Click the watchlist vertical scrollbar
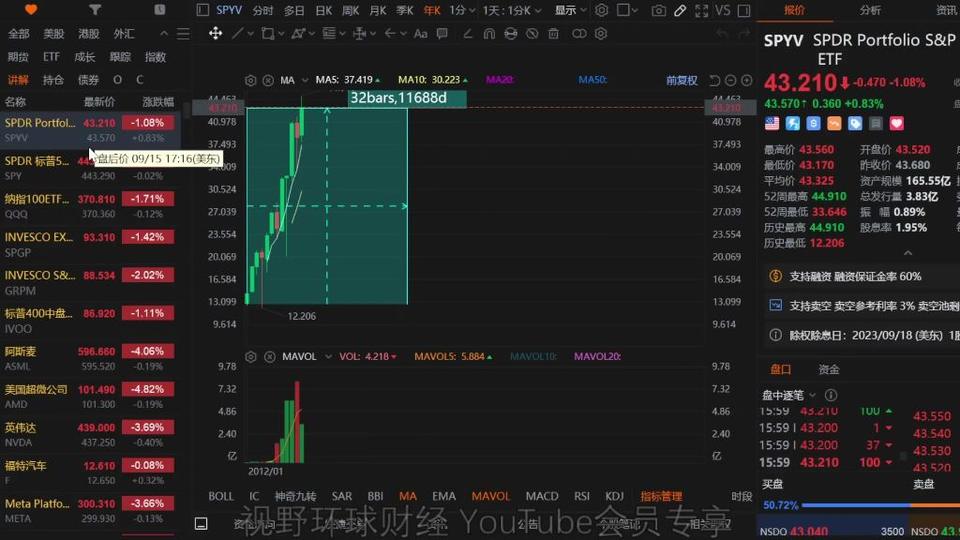 click(x=186, y=110)
